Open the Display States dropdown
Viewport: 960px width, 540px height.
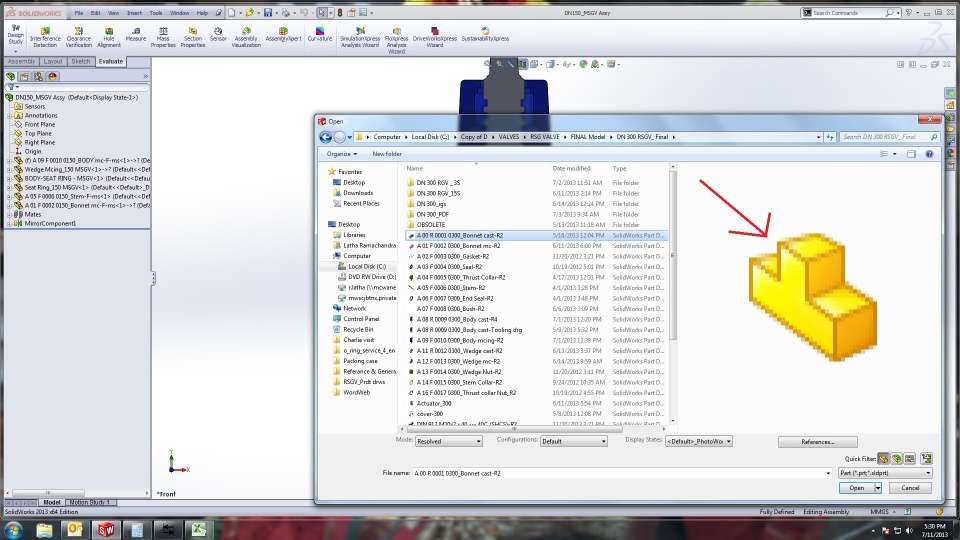(699, 441)
